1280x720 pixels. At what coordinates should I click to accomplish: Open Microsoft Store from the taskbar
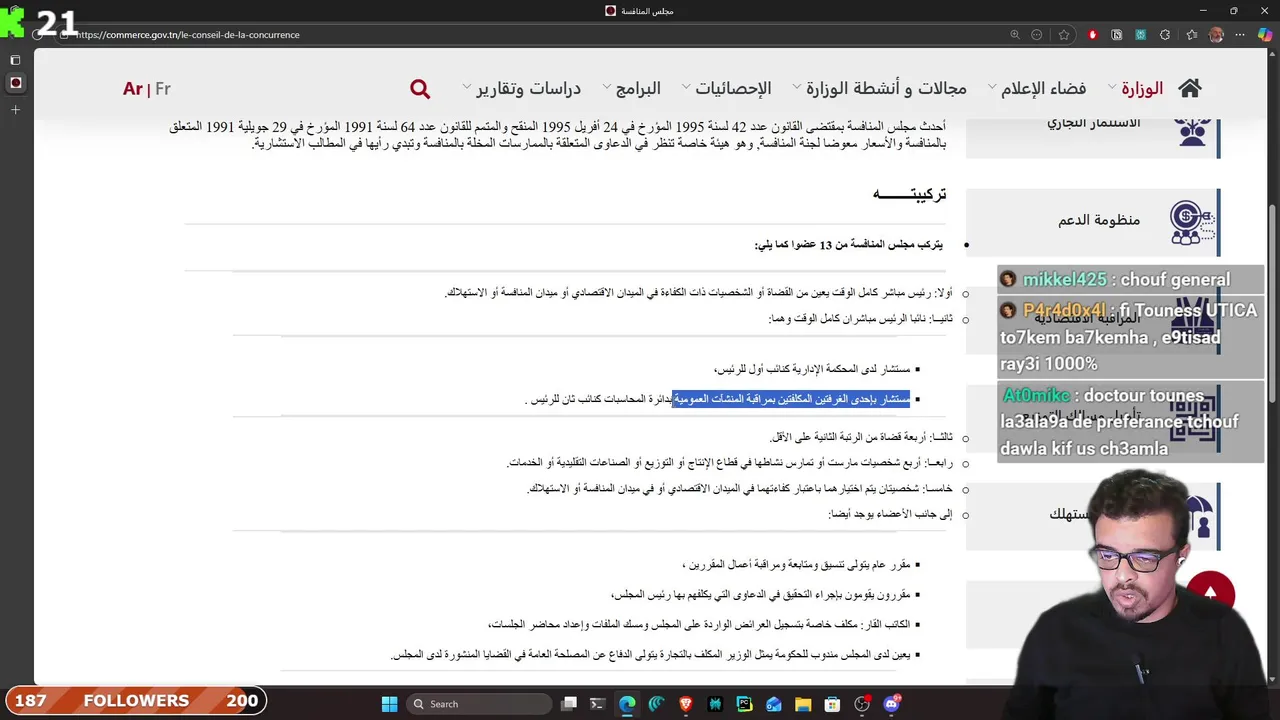(832, 704)
